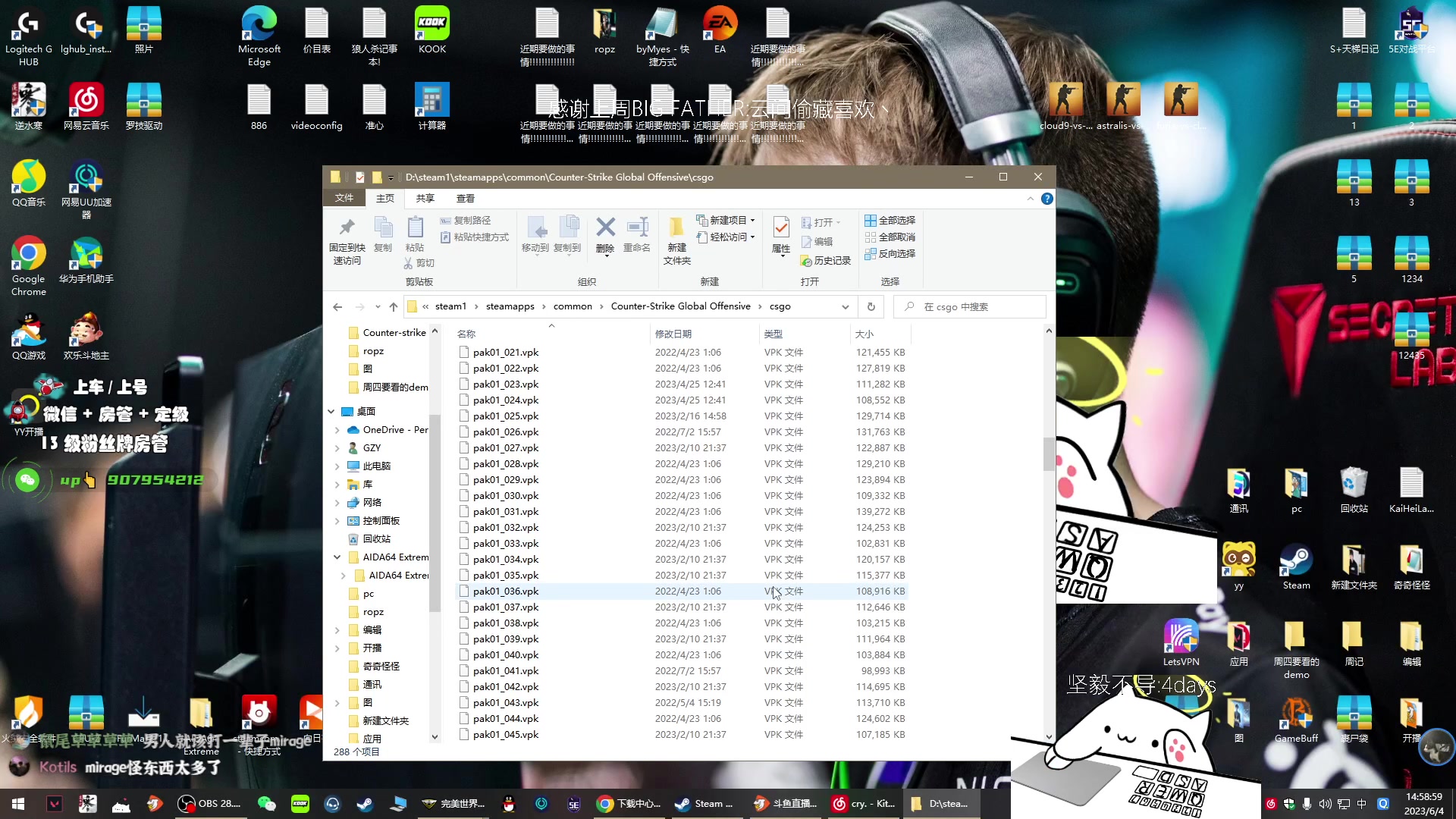Click the Rename (重命名) icon
1456x819 pixels.
coord(637,227)
